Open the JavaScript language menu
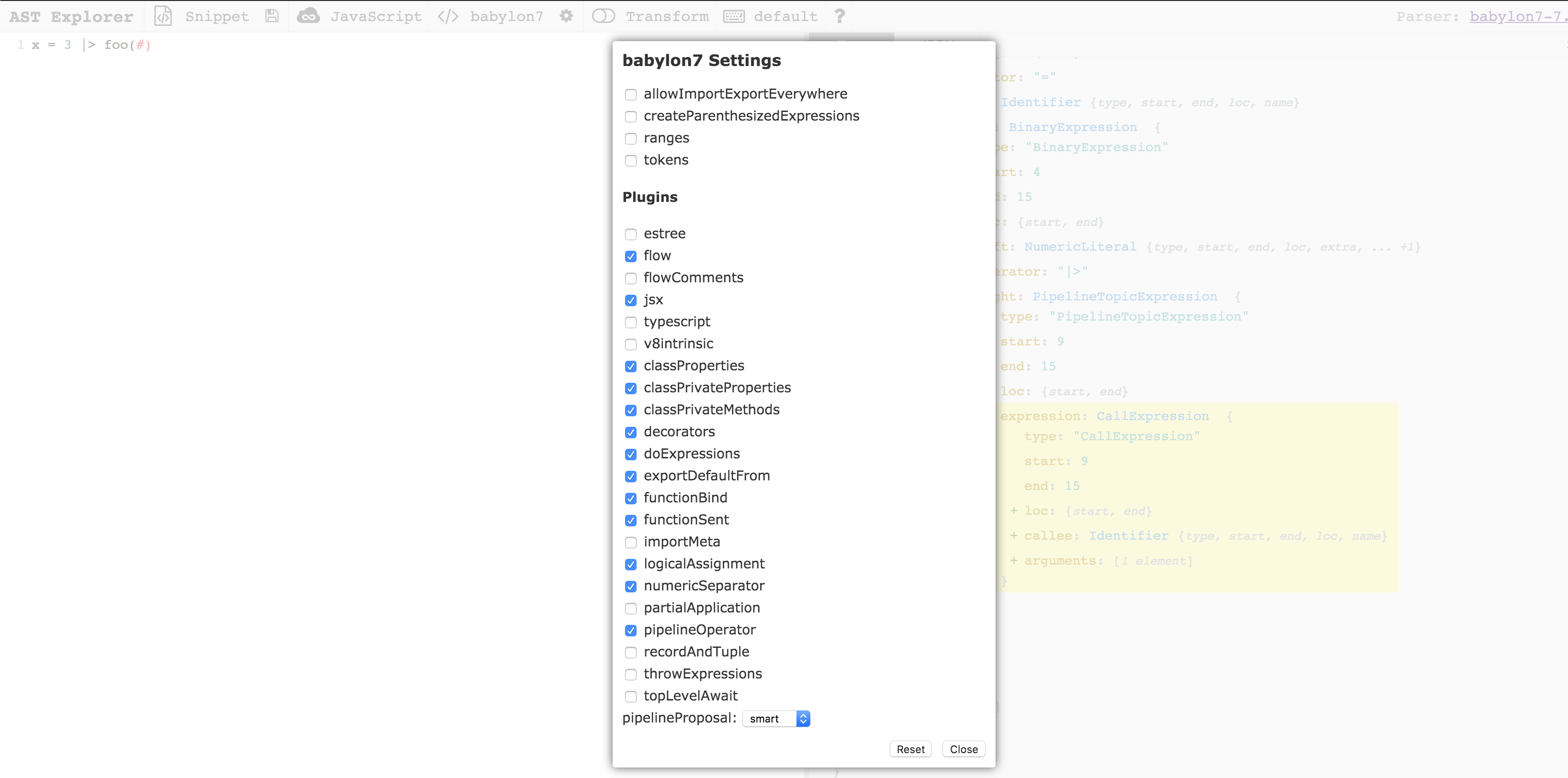Viewport: 1568px width, 778px height. click(376, 16)
